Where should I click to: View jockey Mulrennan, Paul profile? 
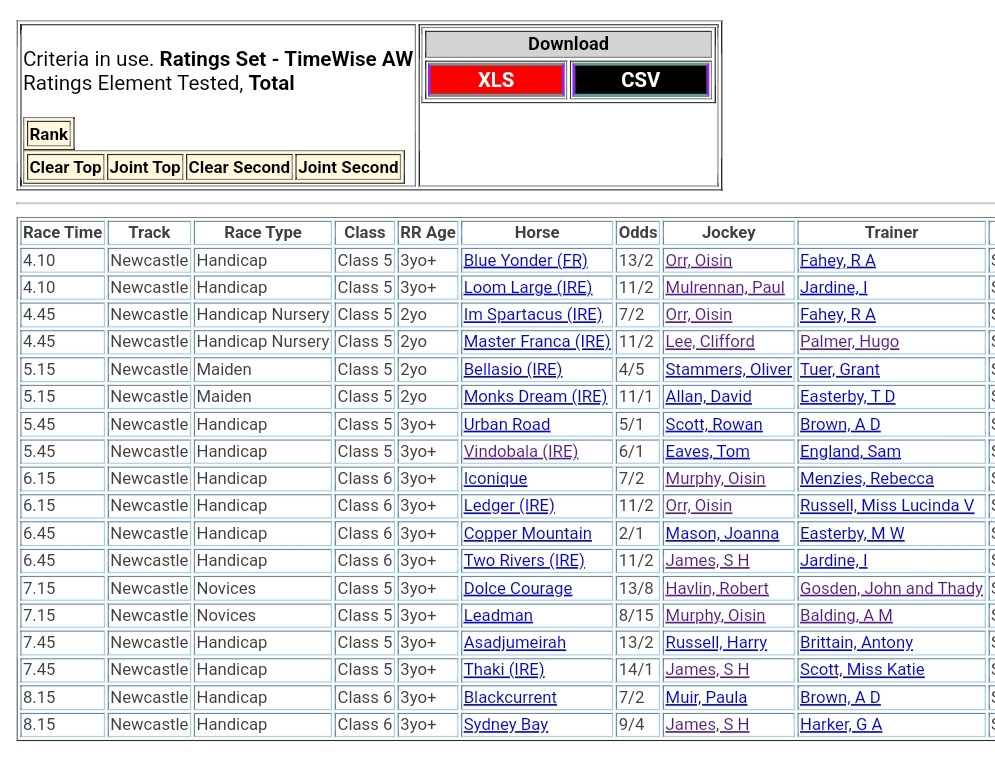click(x=725, y=287)
